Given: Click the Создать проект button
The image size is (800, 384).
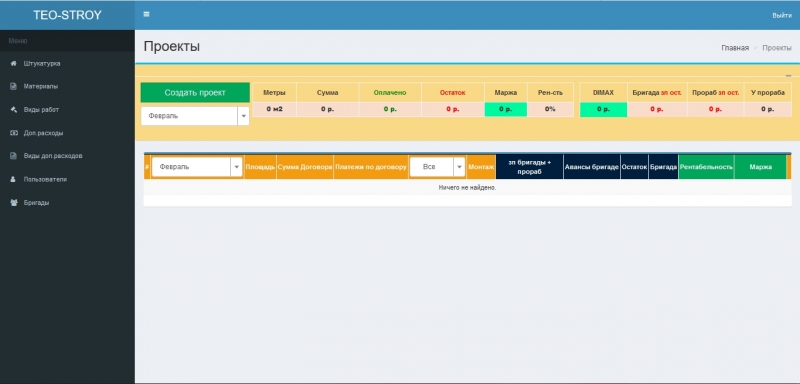Looking at the screenshot, I should click(195, 93).
